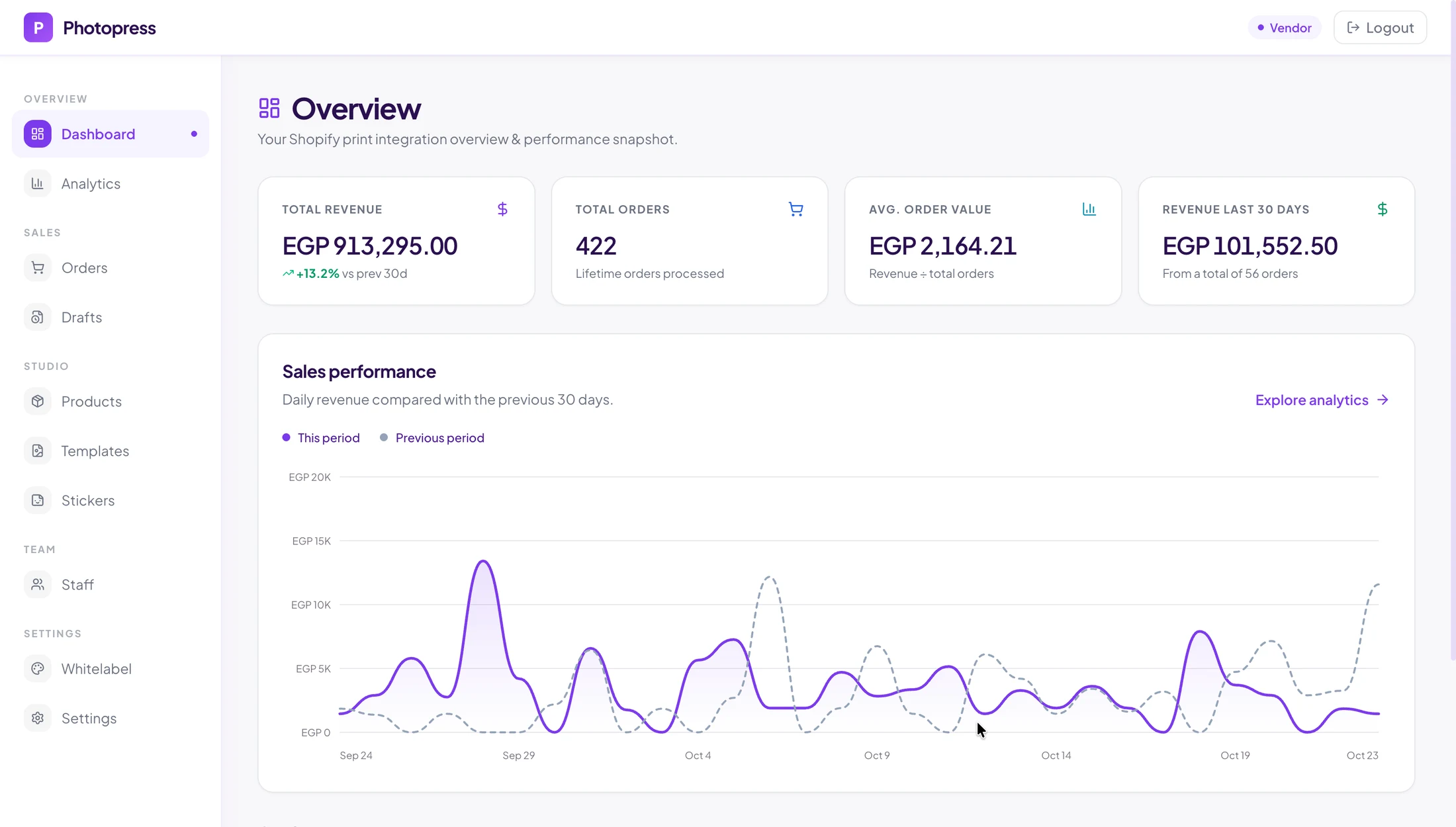Click the Overview heading grid icon
Screen dimensions: 1456x827
[x=269, y=108]
